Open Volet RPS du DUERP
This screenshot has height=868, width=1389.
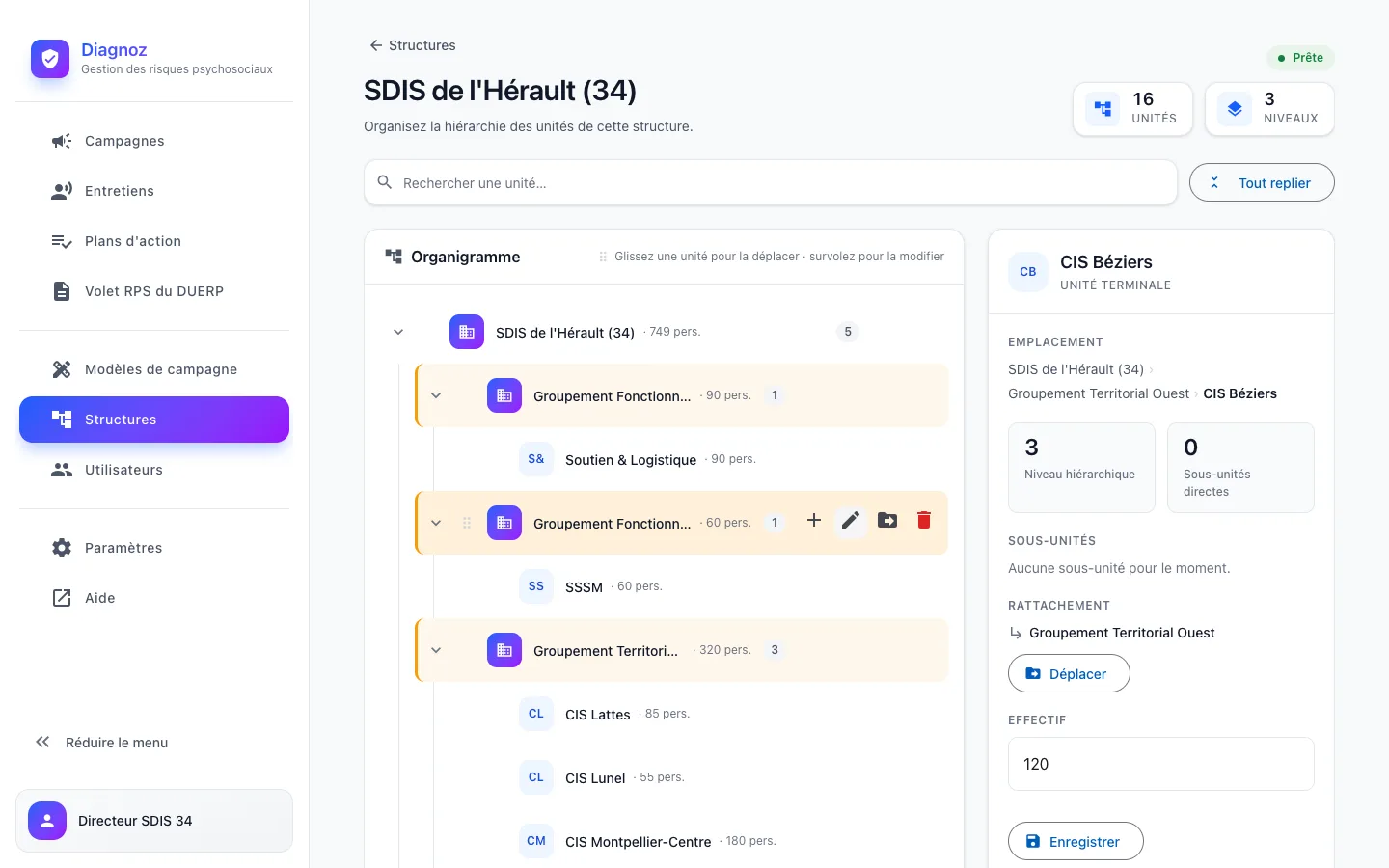click(154, 291)
